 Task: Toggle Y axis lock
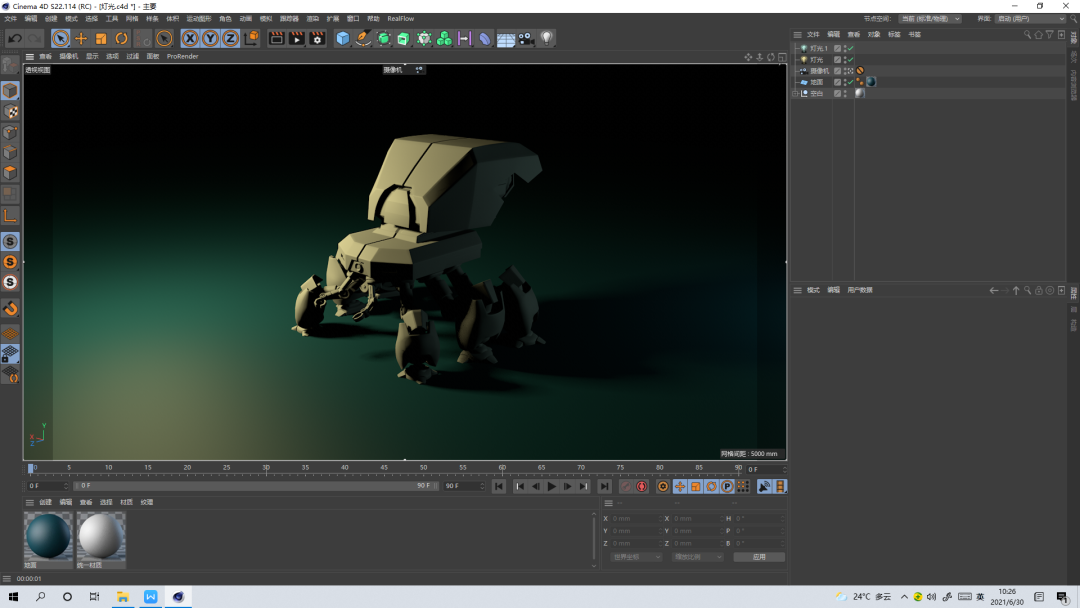[x=210, y=39]
